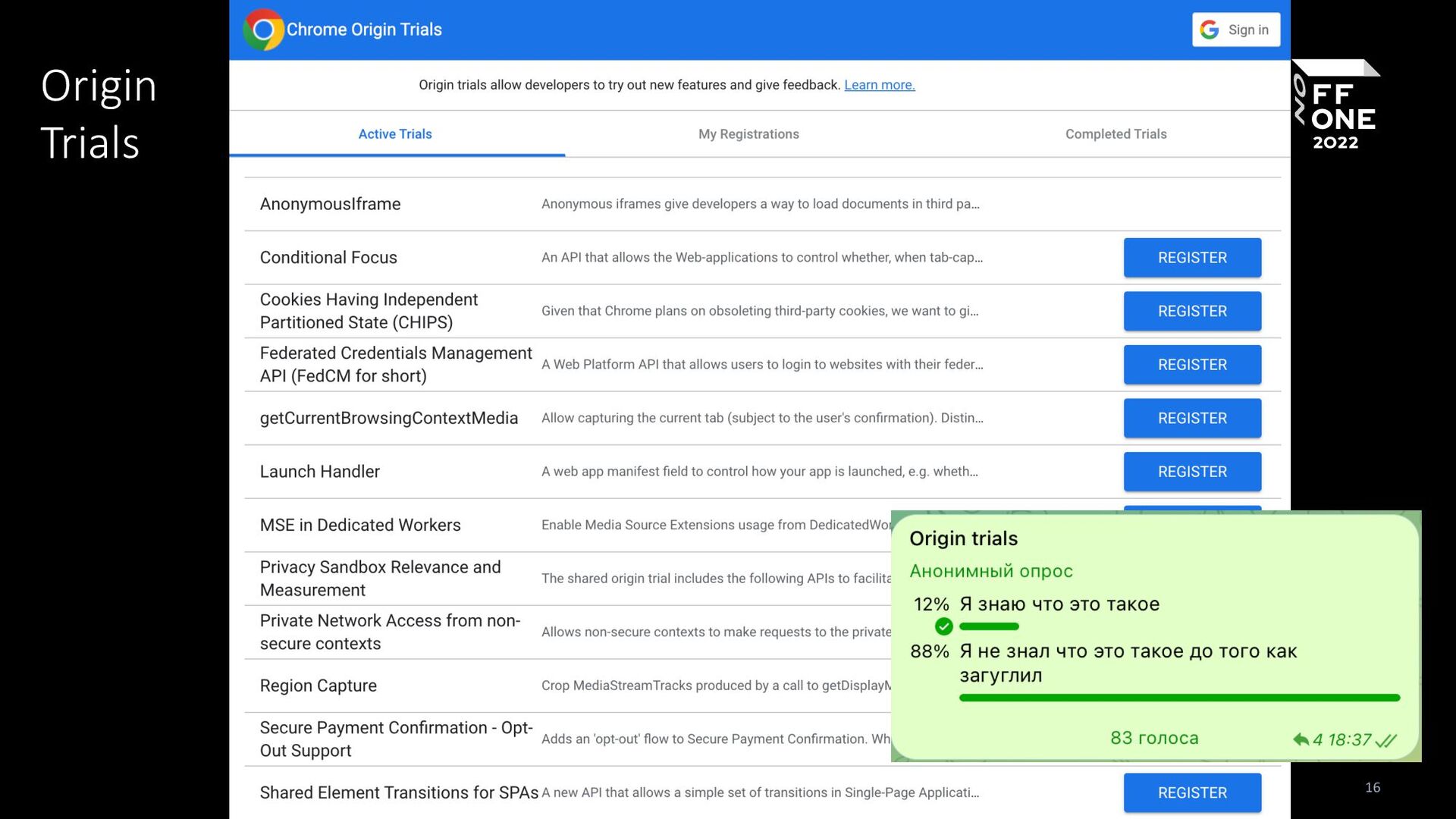Viewport: 1456px width, 819px height.
Task: Open the Sign in button
Action: (1236, 30)
